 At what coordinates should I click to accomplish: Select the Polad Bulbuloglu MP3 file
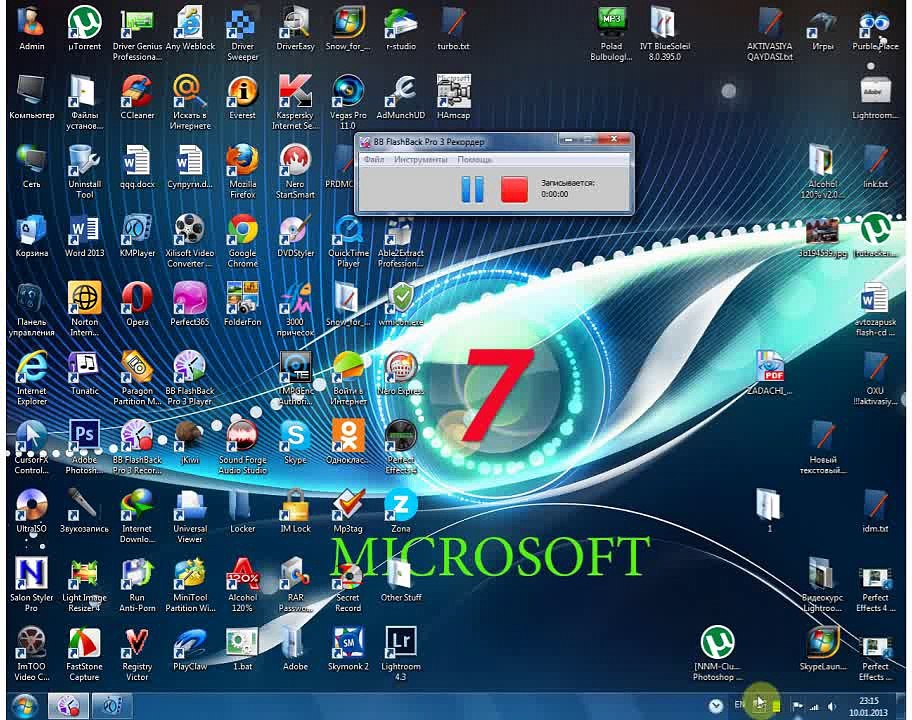click(611, 34)
